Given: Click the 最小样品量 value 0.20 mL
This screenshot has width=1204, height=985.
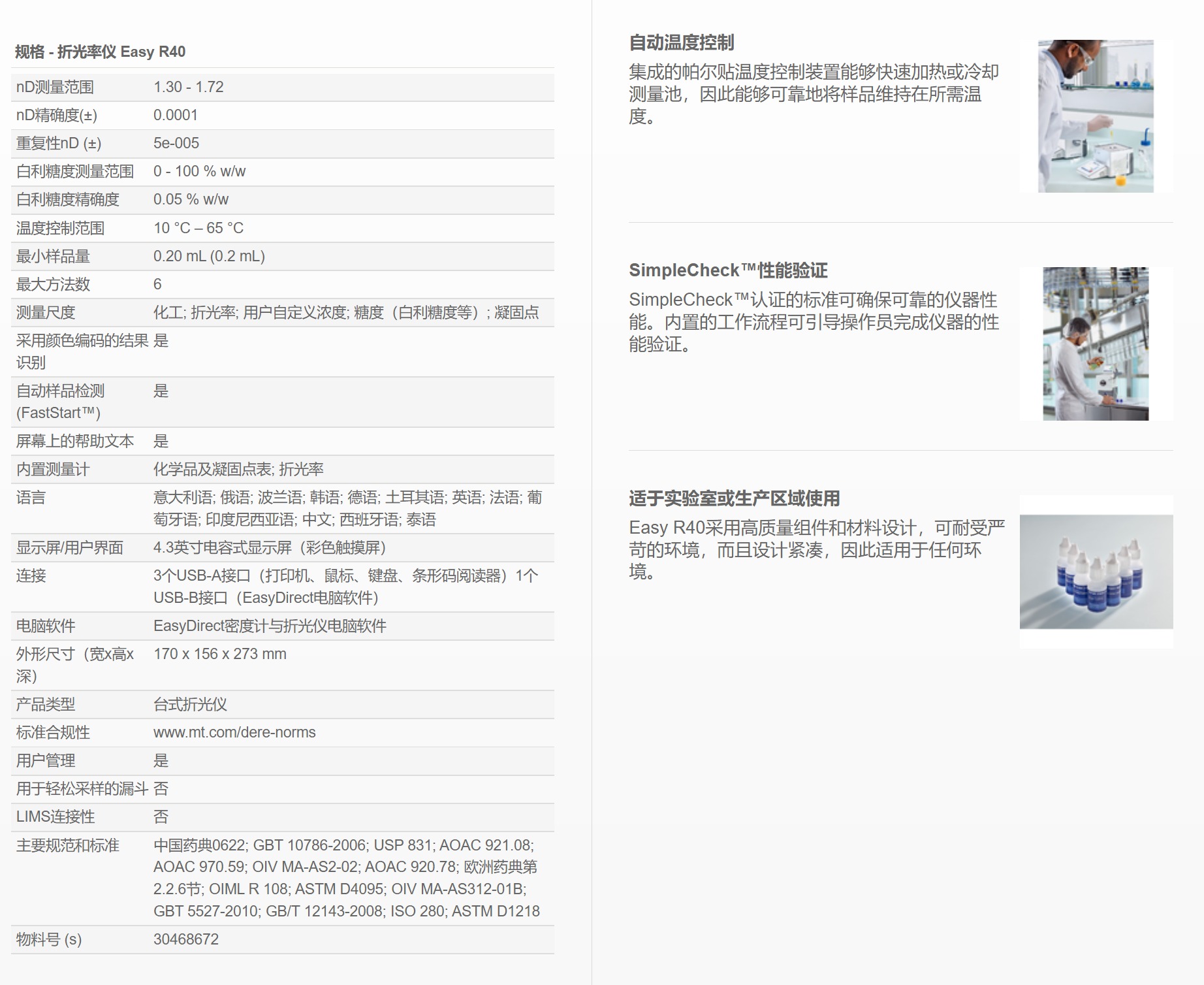Looking at the screenshot, I should tap(209, 256).
